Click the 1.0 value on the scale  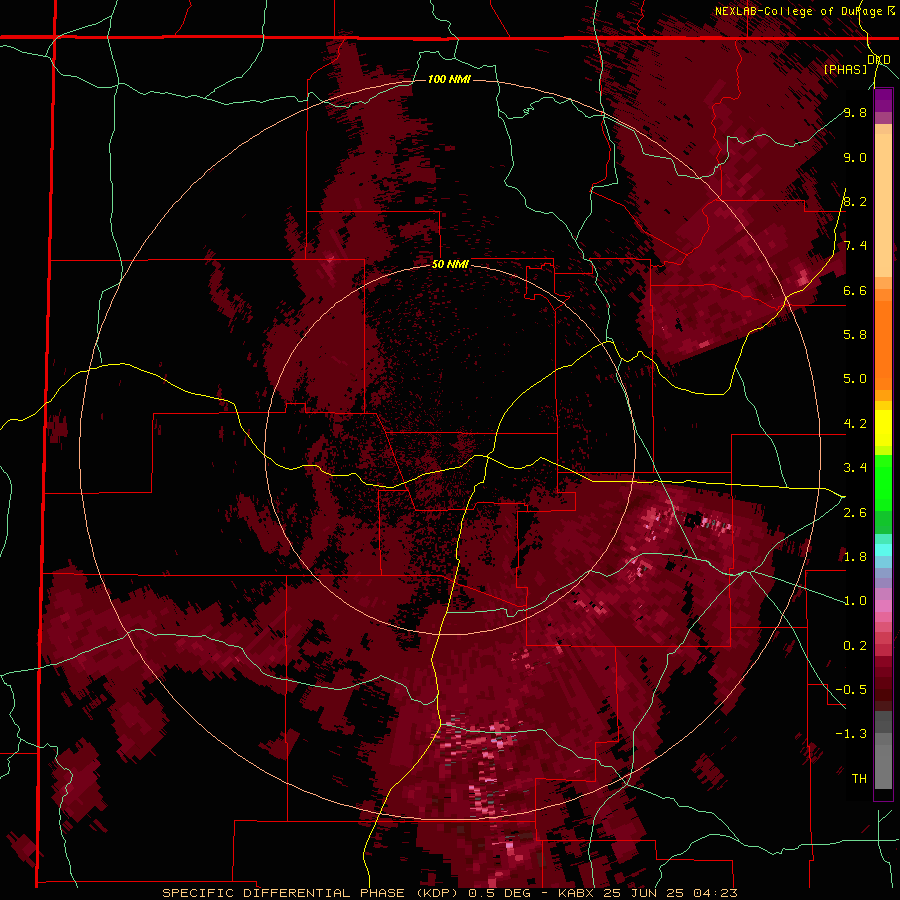coord(855,601)
